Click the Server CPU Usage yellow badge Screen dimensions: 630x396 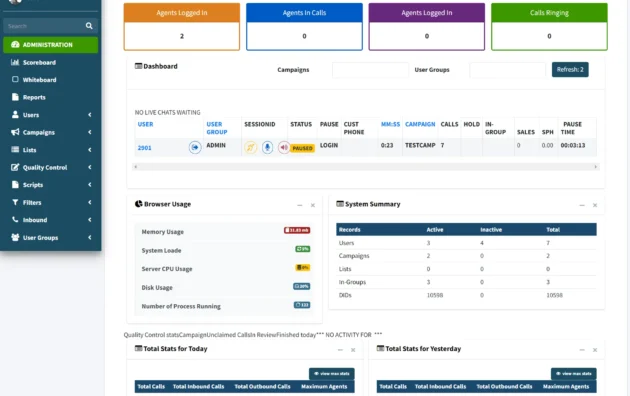[x=303, y=267]
